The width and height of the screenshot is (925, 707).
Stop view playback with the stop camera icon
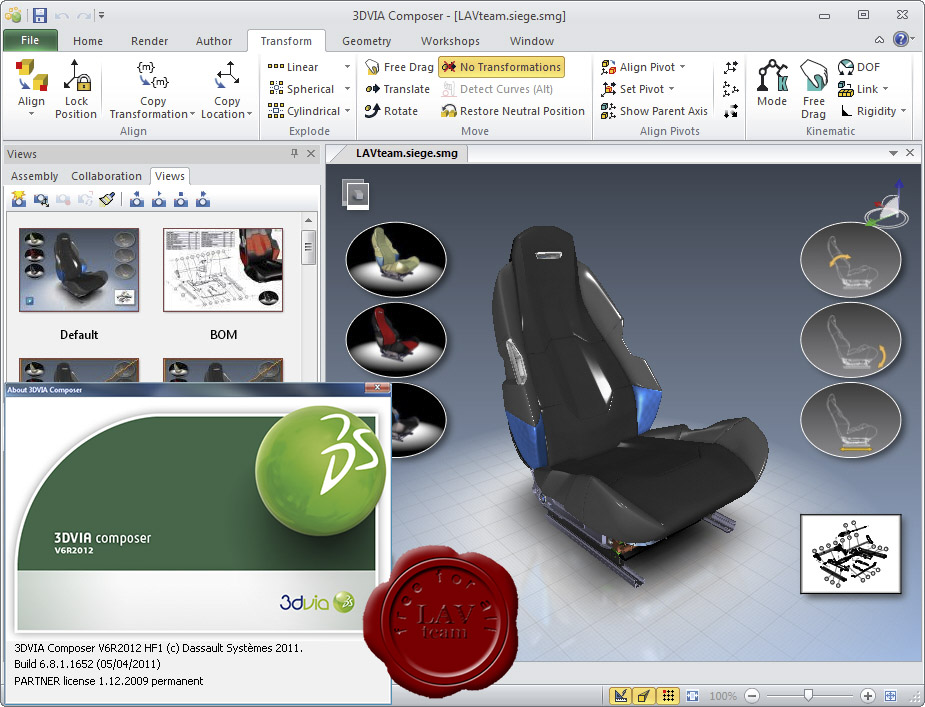click(x=181, y=199)
